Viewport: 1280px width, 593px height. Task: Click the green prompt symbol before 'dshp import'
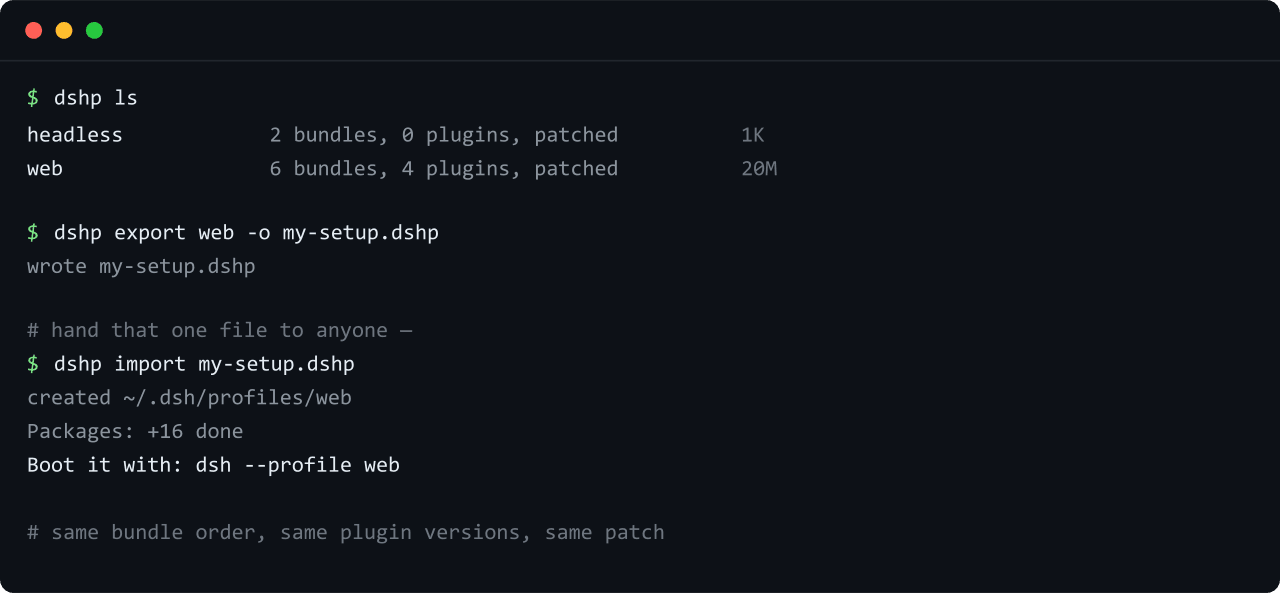tap(33, 364)
